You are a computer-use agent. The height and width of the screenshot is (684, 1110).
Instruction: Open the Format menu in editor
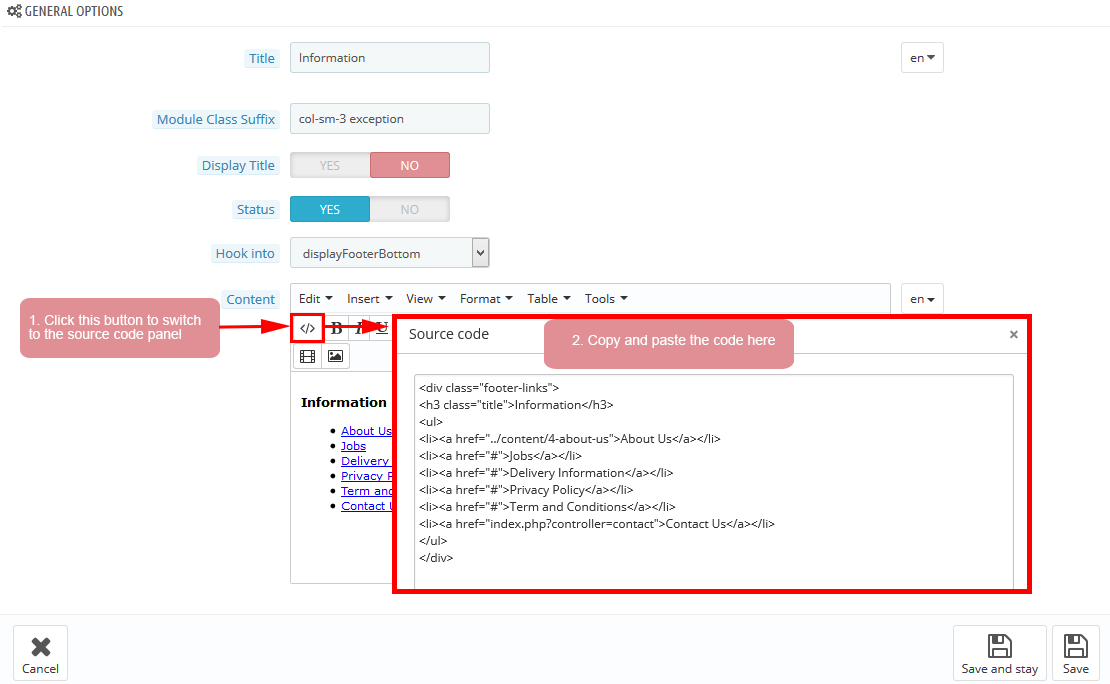pos(486,299)
